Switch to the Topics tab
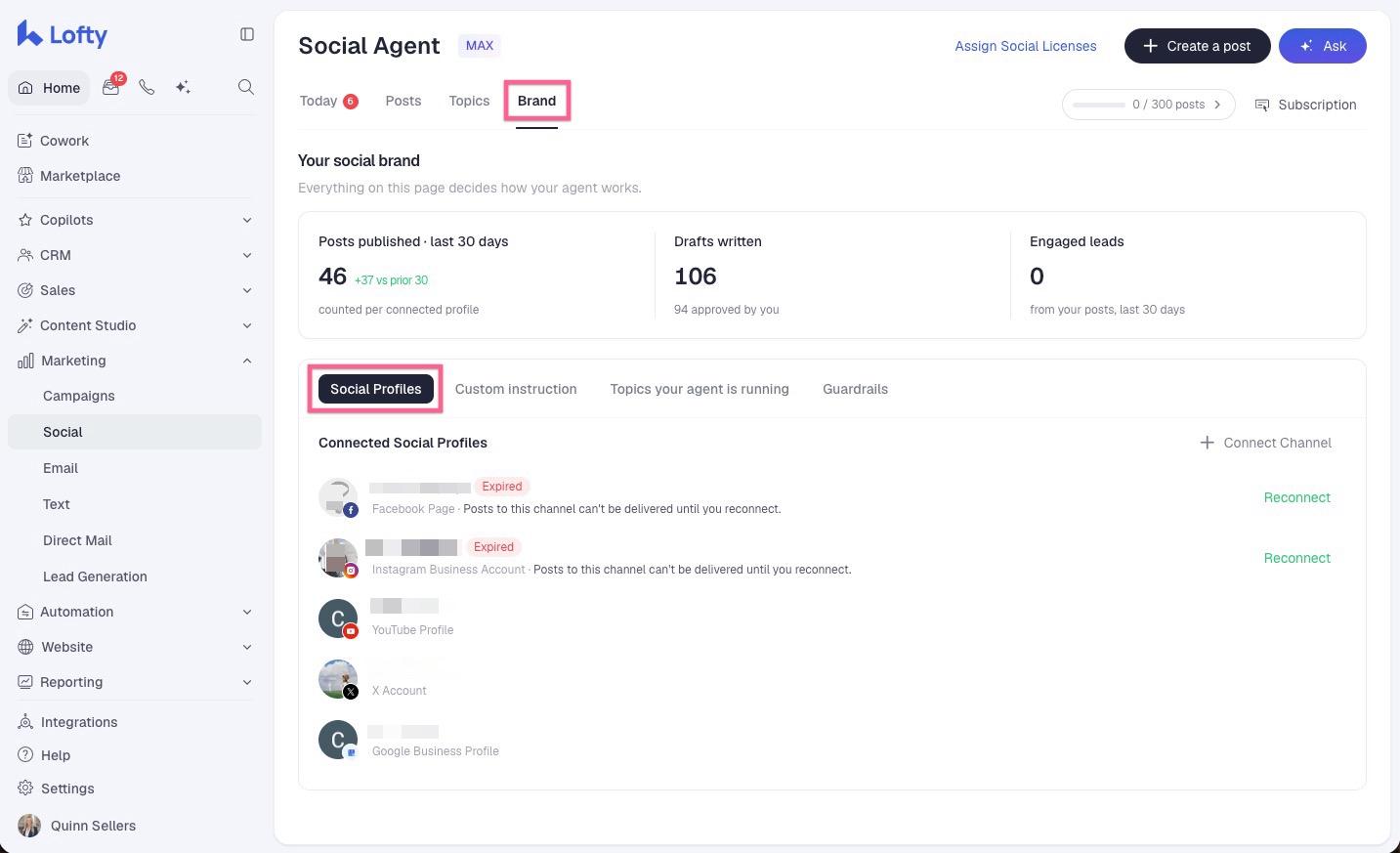The image size is (1400, 853). pyautogui.click(x=469, y=101)
